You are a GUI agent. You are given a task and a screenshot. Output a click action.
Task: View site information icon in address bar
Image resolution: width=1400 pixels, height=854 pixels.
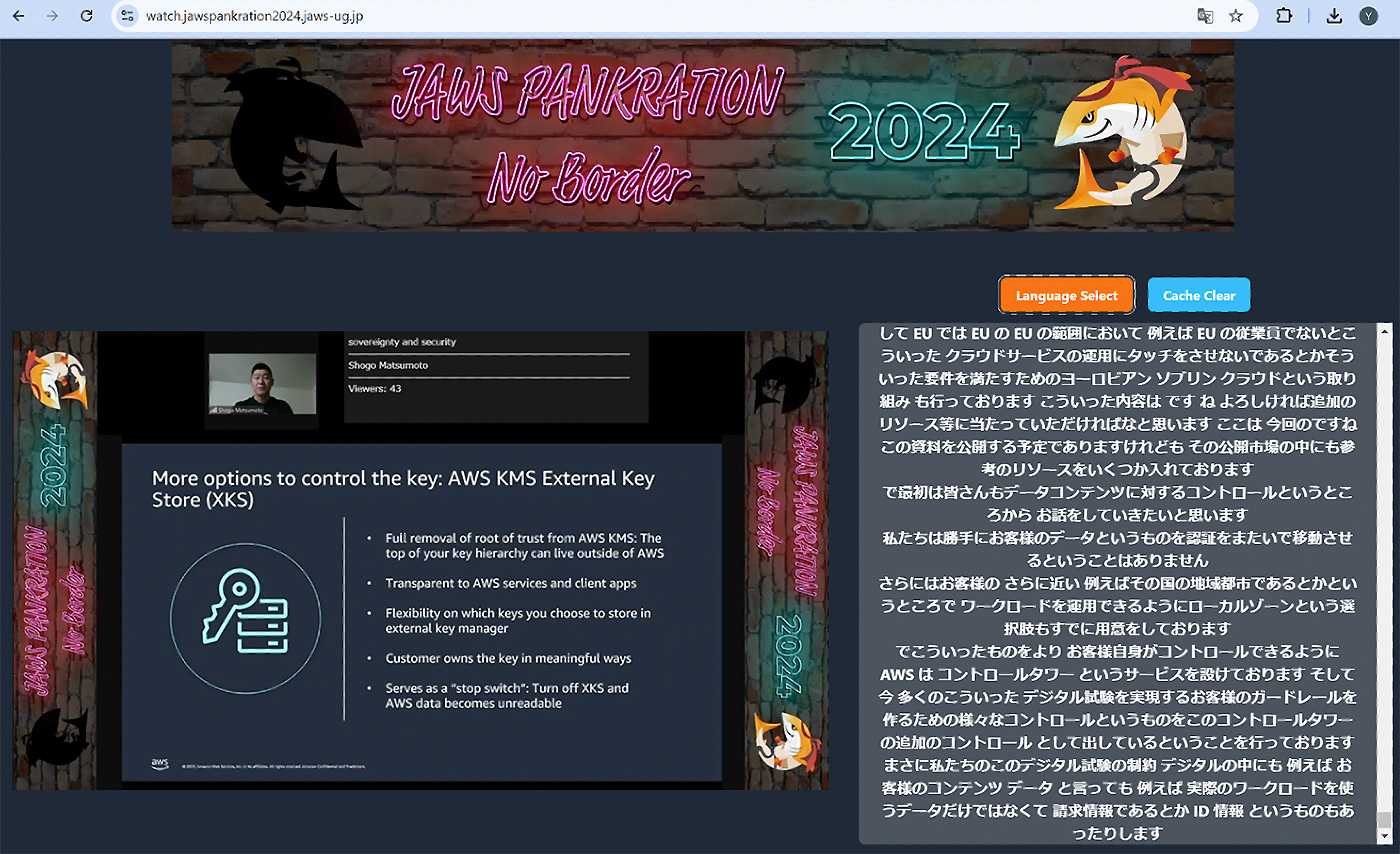(126, 16)
